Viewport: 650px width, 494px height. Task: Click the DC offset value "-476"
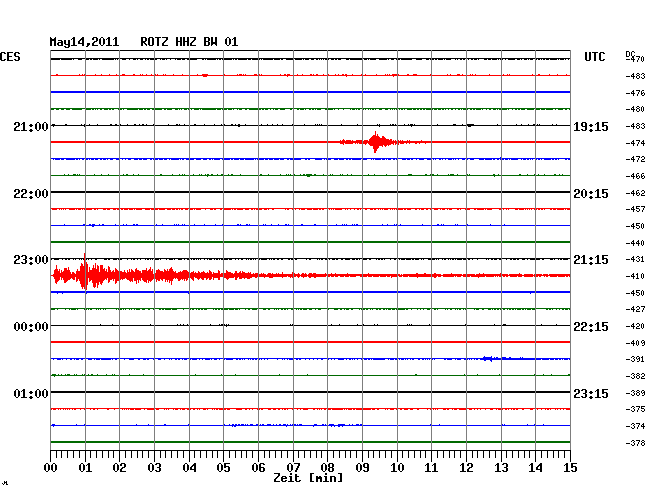(x=635, y=93)
